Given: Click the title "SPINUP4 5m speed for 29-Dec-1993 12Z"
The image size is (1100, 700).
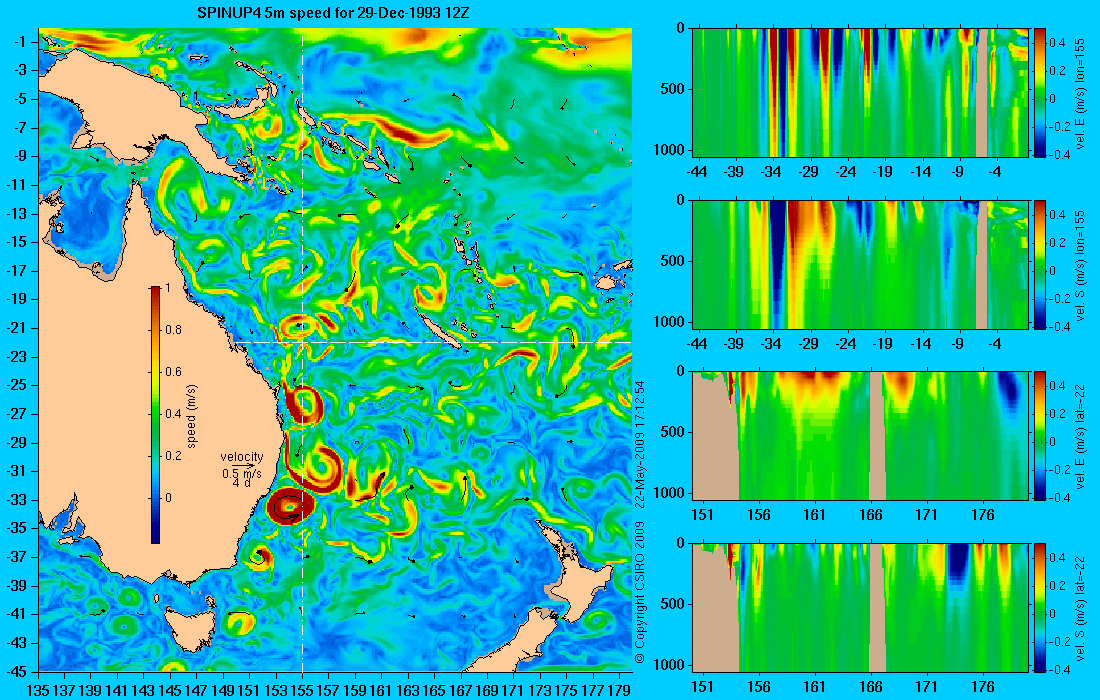Looking at the screenshot, I should (x=335, y=13).
